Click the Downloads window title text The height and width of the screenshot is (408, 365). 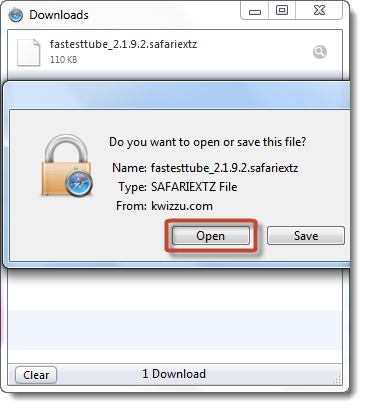point(59,15)
